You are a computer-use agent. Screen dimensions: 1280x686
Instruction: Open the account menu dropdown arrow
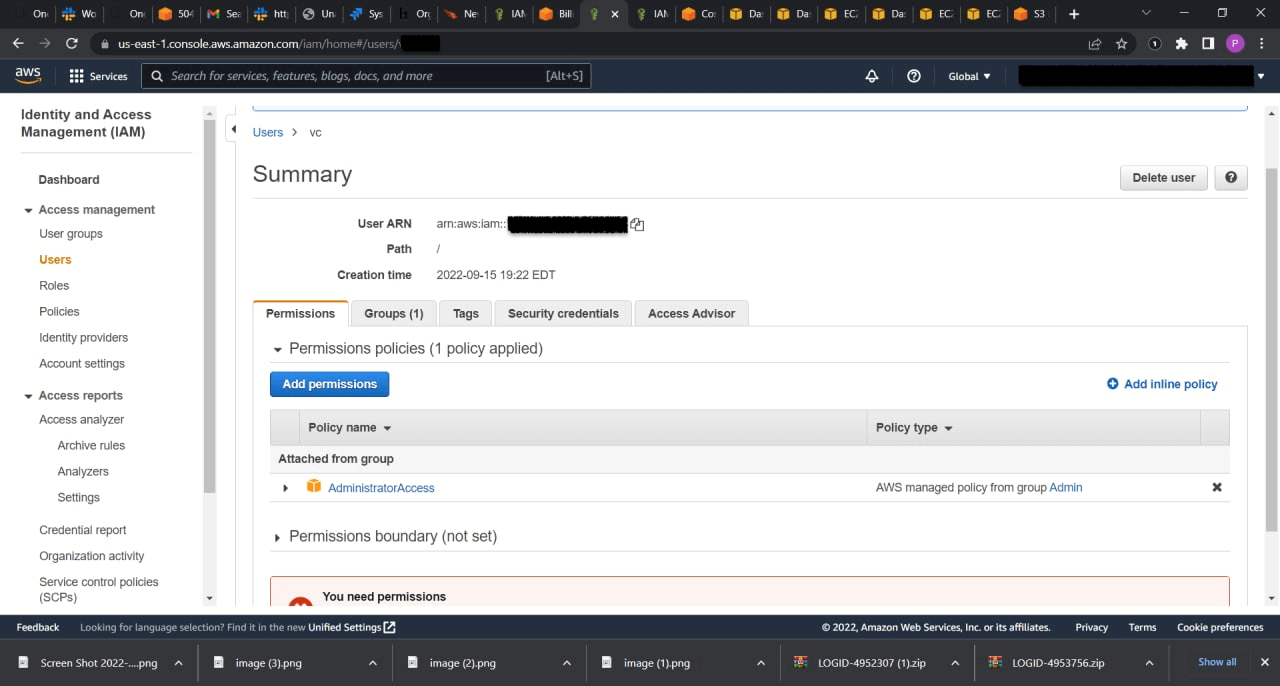pyautogui.click(x=1261, y=76)
